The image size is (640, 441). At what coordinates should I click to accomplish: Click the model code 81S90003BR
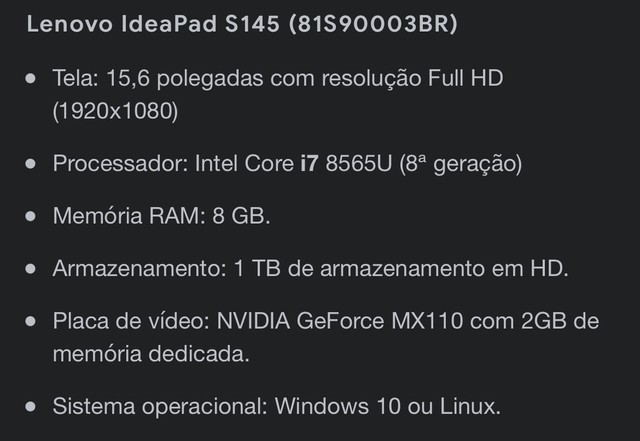pyautogui.click(x=373, y=24)
